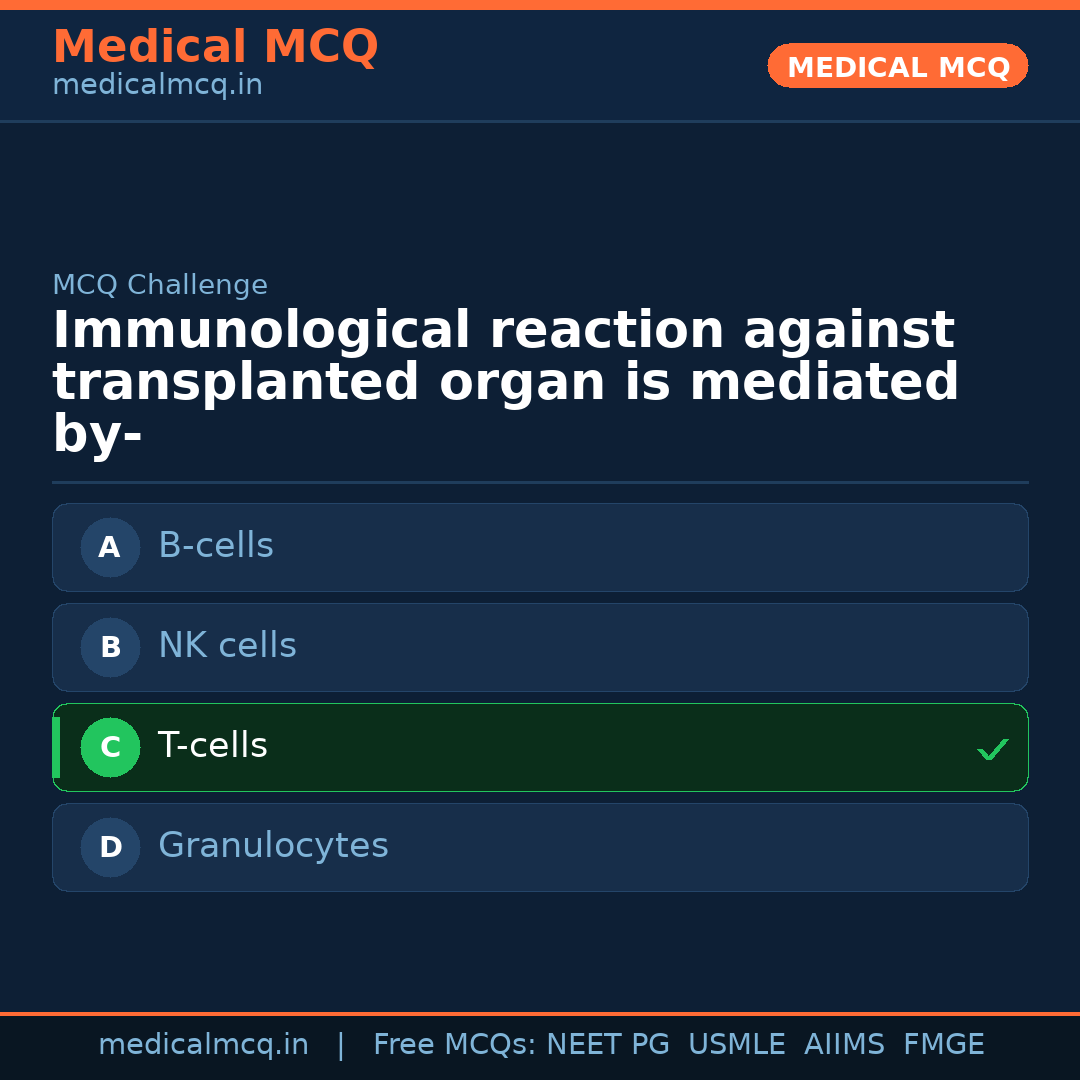Image resolution: width=1080 pixels, height=1080 pixels.
Task: Click the FMGE footer text
Action: [943, 1045]
